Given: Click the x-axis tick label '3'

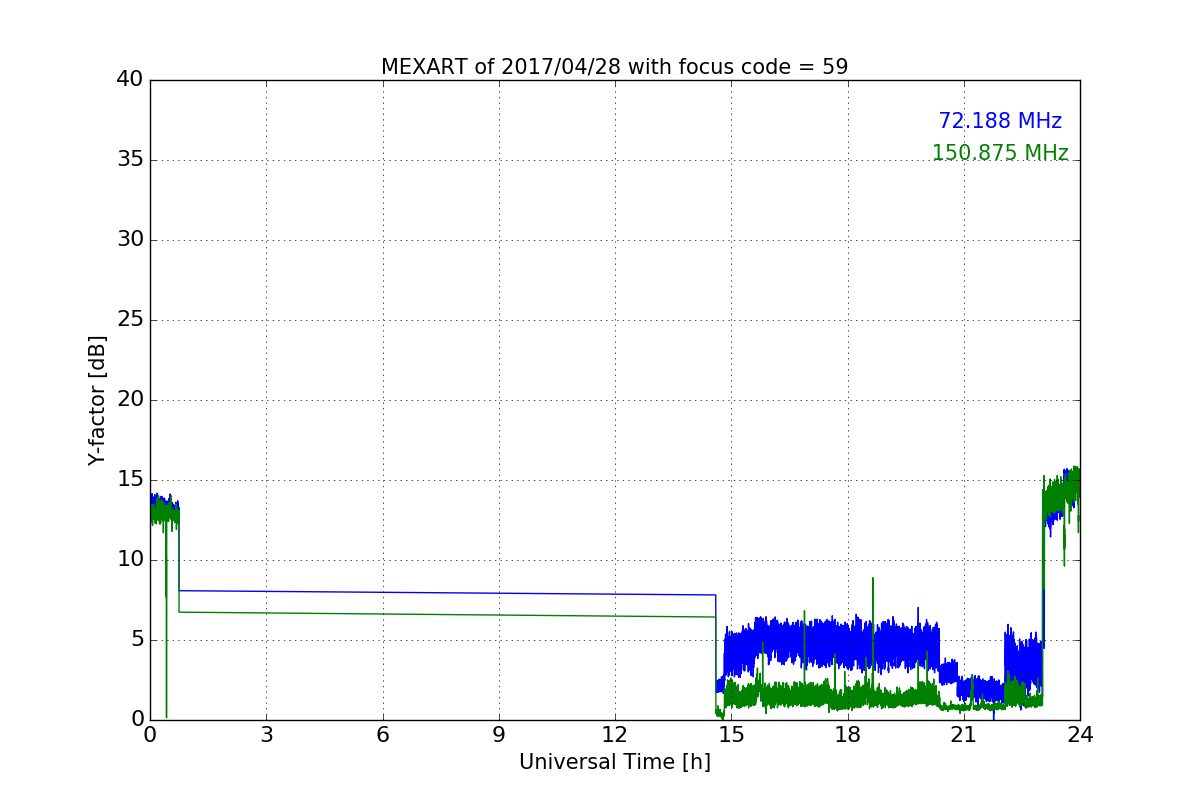Looking at the screenshot, I should tap(266, 735).
